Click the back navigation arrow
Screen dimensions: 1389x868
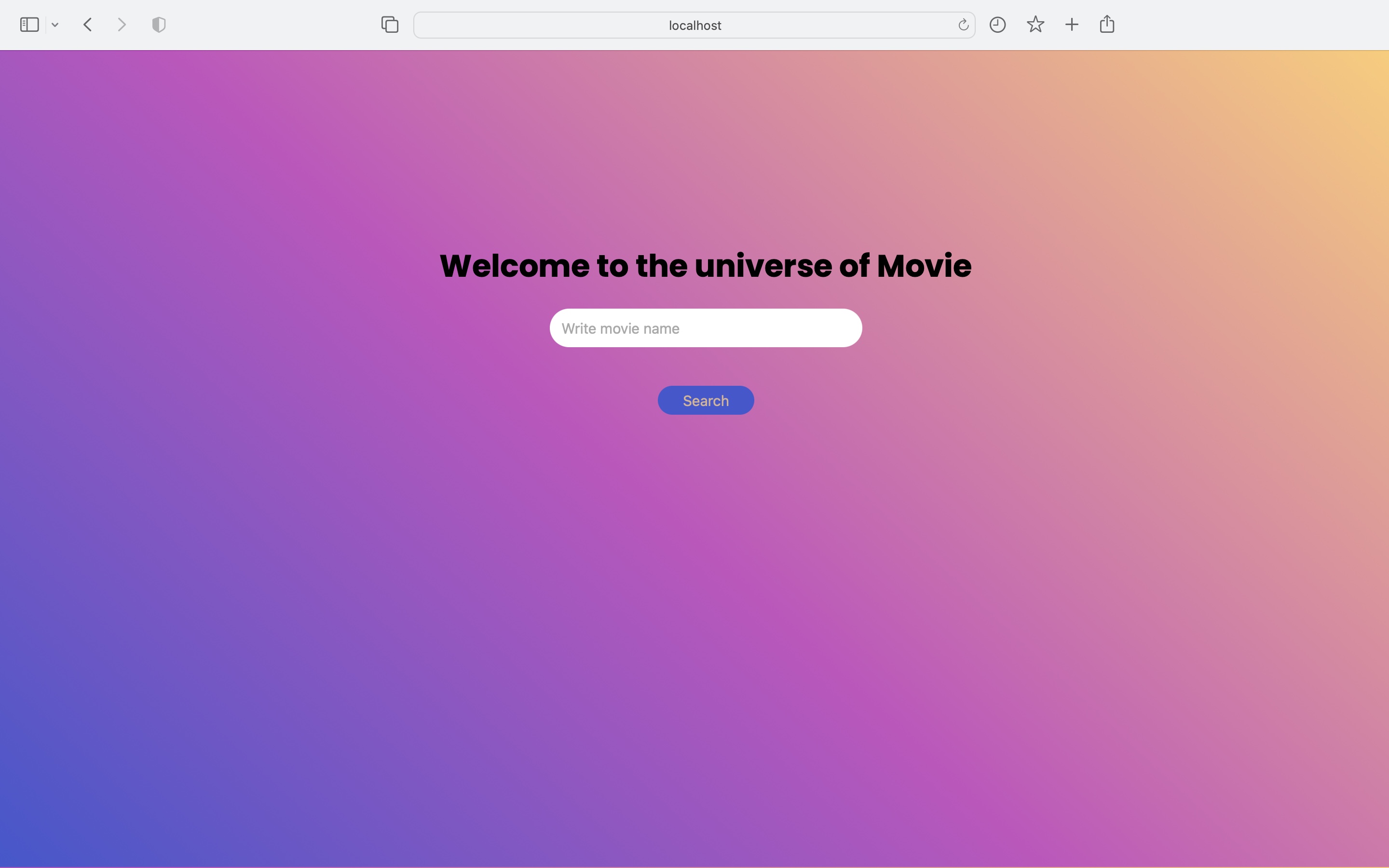point(87,24)
